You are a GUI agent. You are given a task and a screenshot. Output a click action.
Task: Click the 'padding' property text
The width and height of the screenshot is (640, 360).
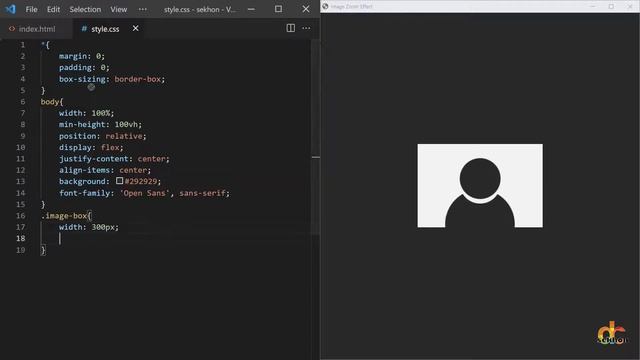click(76, 68)
